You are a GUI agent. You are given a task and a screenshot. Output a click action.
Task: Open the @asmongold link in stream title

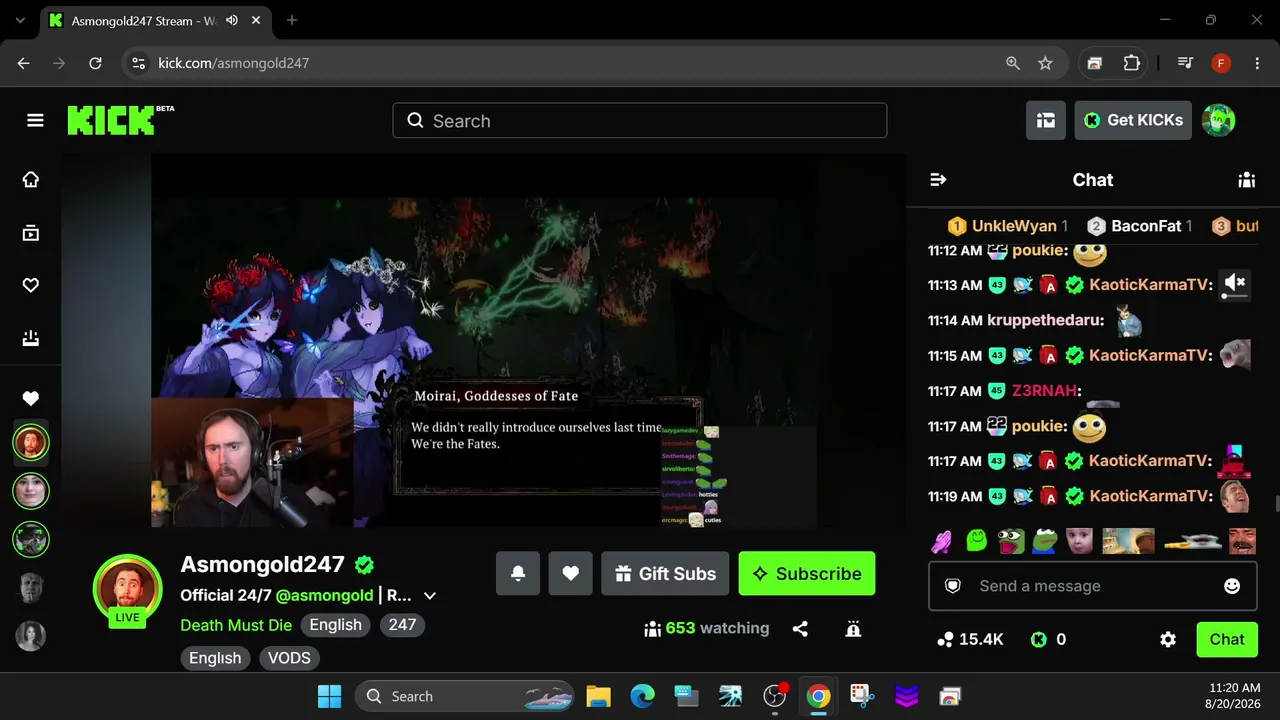[x=324, y=595]
